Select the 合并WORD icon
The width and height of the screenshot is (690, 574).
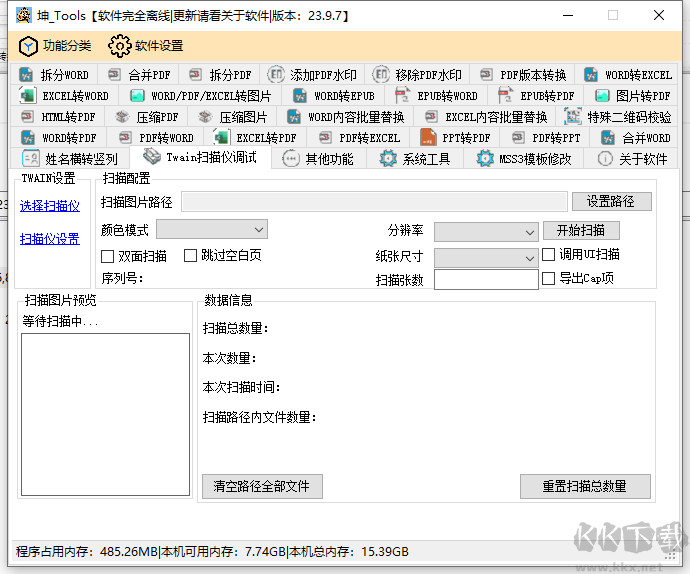608,138
